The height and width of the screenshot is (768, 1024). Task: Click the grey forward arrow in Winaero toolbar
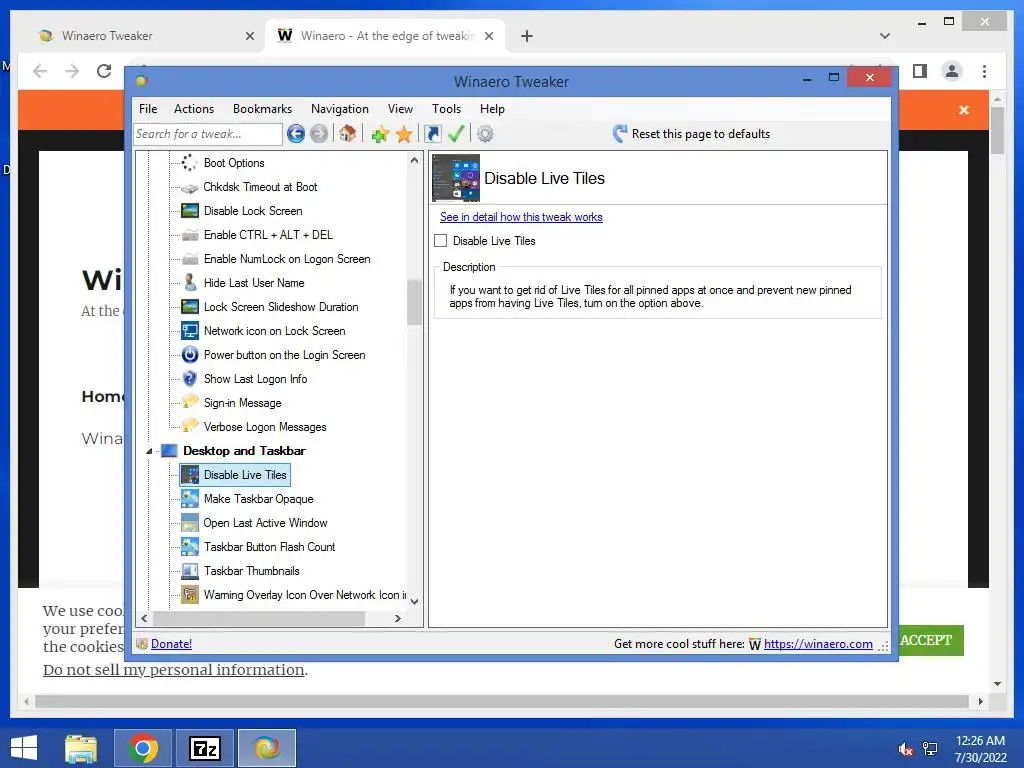(319, 134)
